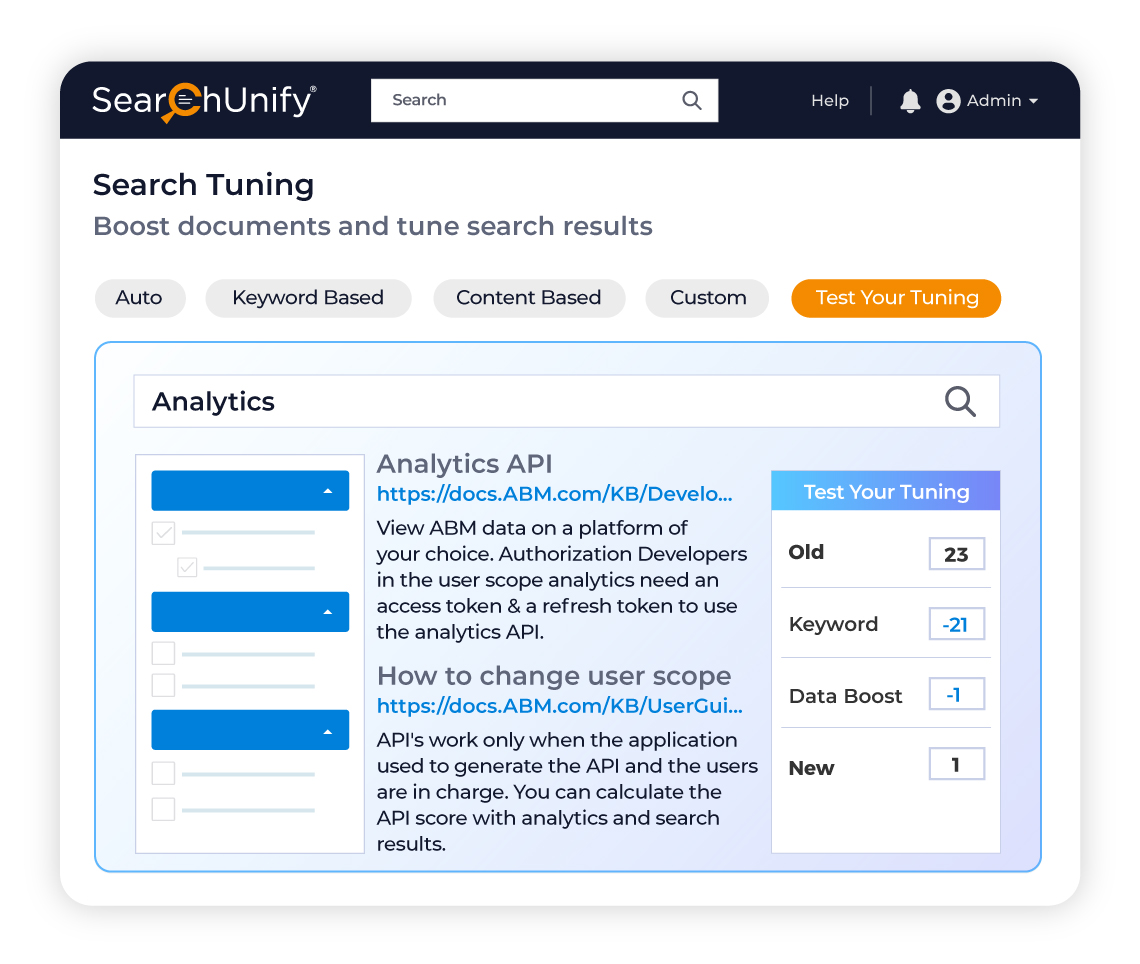Image resolution: width=1140 pixels, height=964 pixels.
Task: Open the How to change user scope result
Action: click(554, 676)
